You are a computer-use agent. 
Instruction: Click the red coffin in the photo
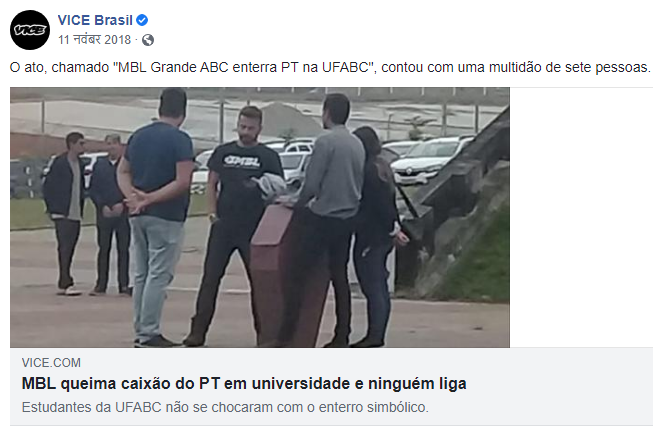point(287,273)
